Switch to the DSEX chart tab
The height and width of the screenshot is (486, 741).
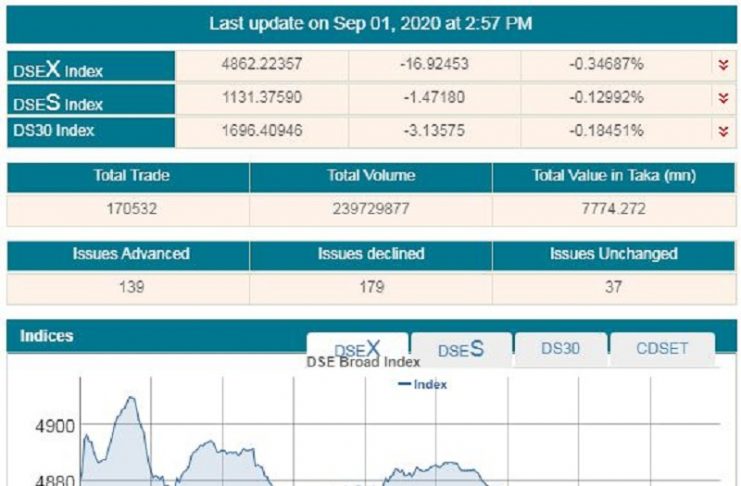[x=357, y=350]
